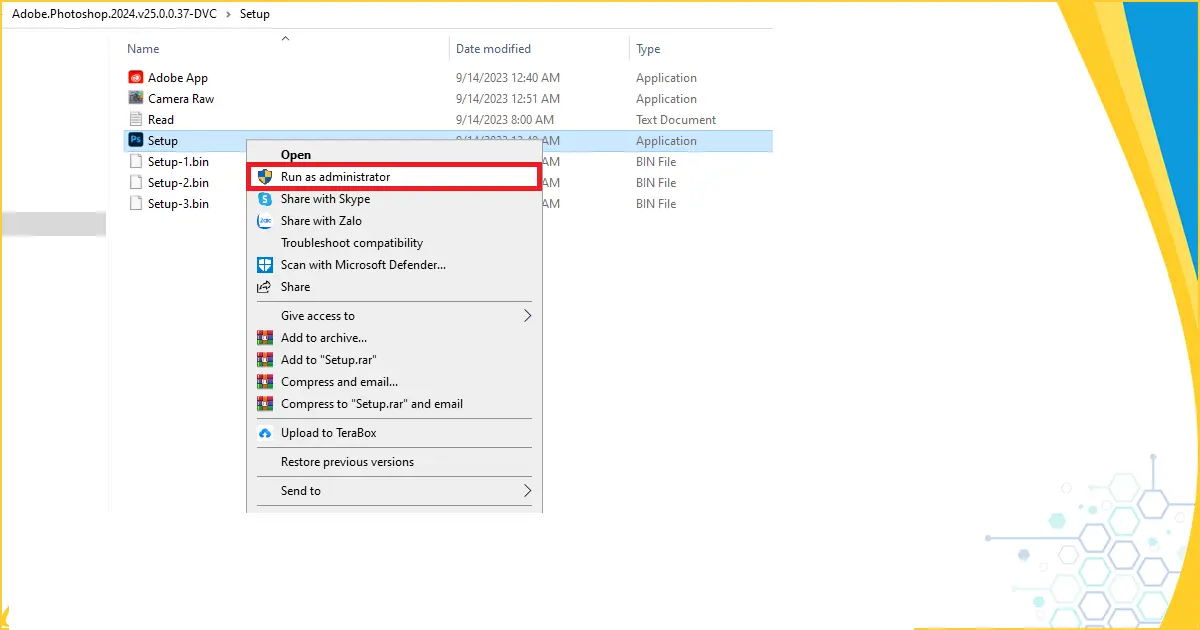Click the TeraBox cloud upload icon
This screenshot has width=1200, height=630.
pyautogui.click(x=265, y=433)
